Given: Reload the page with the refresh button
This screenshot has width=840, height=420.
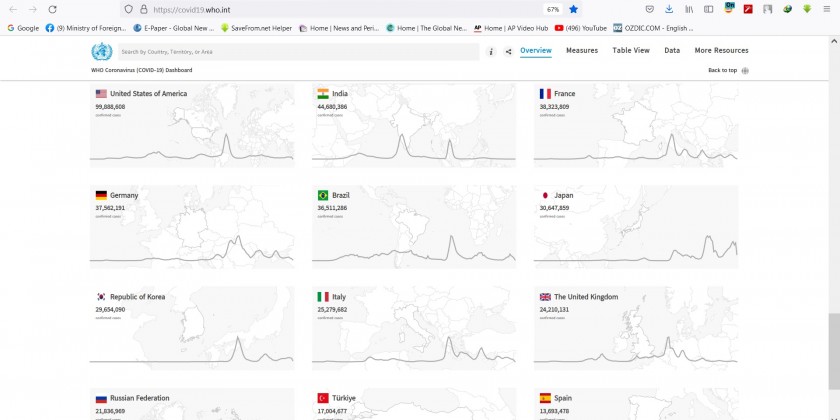Looking at the screenshot, I should [54, 9].
